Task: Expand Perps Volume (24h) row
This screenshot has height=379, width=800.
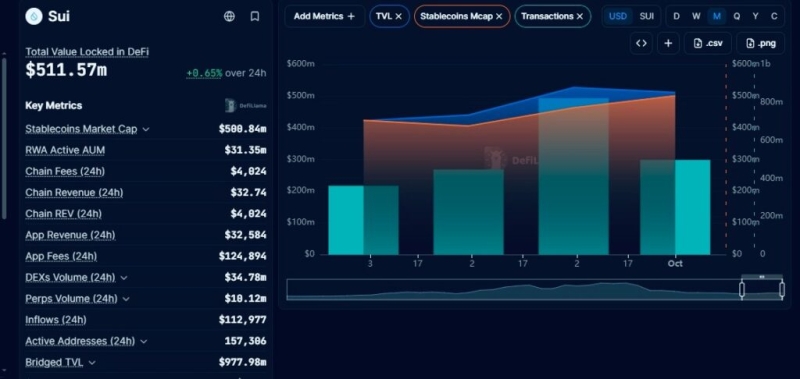Action: point(126,299)
